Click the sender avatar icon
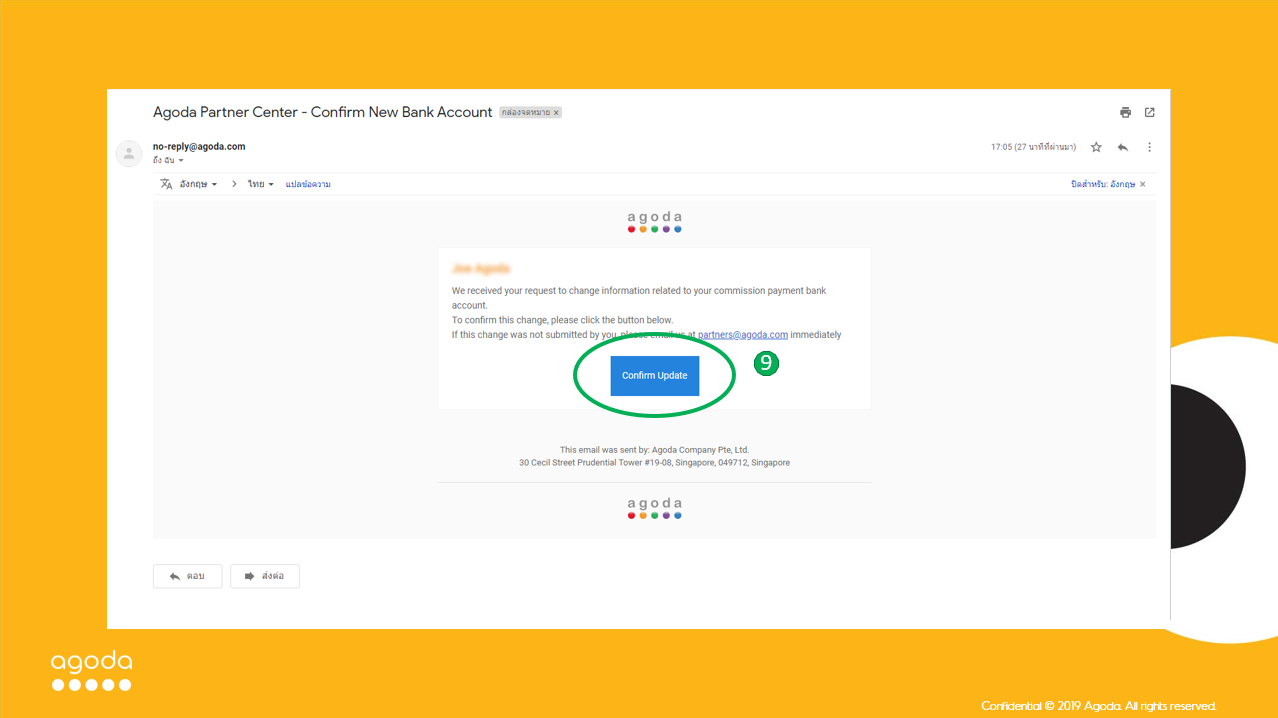The height and width of the screenshot is (718, 1278). click(129, 153)
